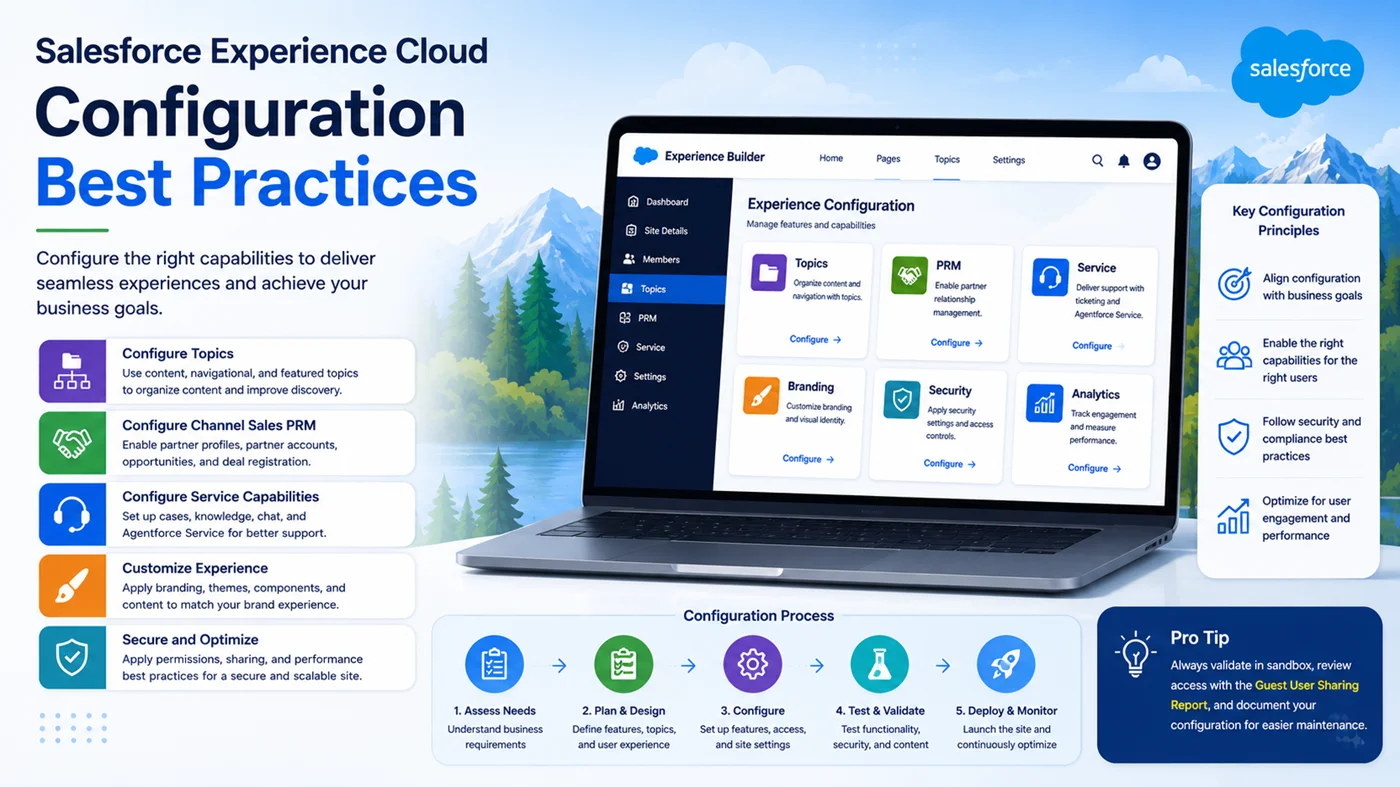This screenshot has width=1400, height=787.
Task: Click Configure link on the Topics card
Action: [x=815, y=339]
